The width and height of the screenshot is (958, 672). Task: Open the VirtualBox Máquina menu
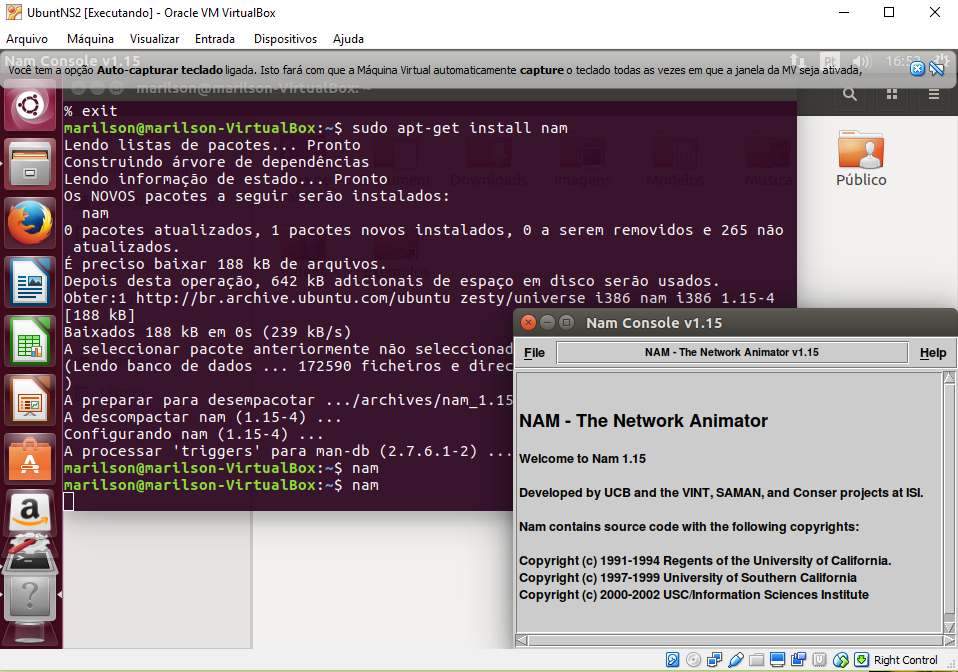(x=90, y=38)
